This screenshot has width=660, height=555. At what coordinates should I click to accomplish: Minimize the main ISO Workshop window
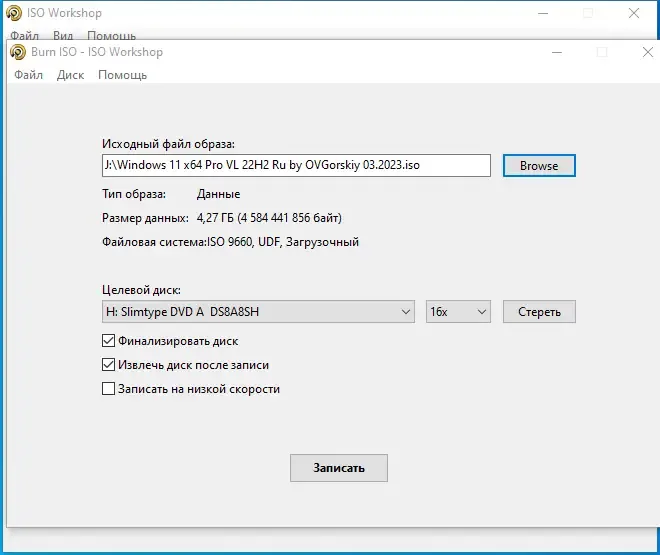pyautogui.click(x=543, y=13)
